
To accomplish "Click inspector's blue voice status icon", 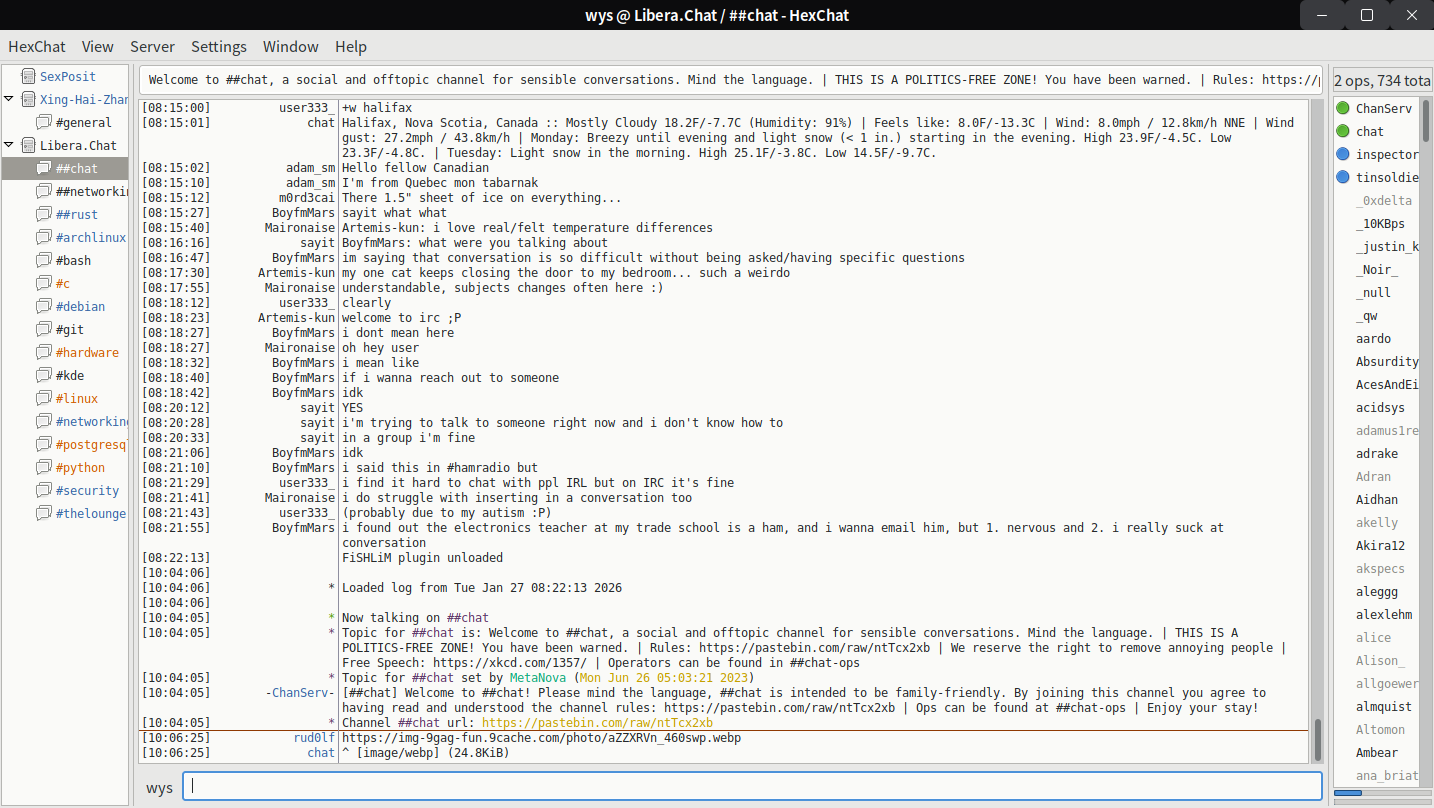I will [x=1343, y=155].
